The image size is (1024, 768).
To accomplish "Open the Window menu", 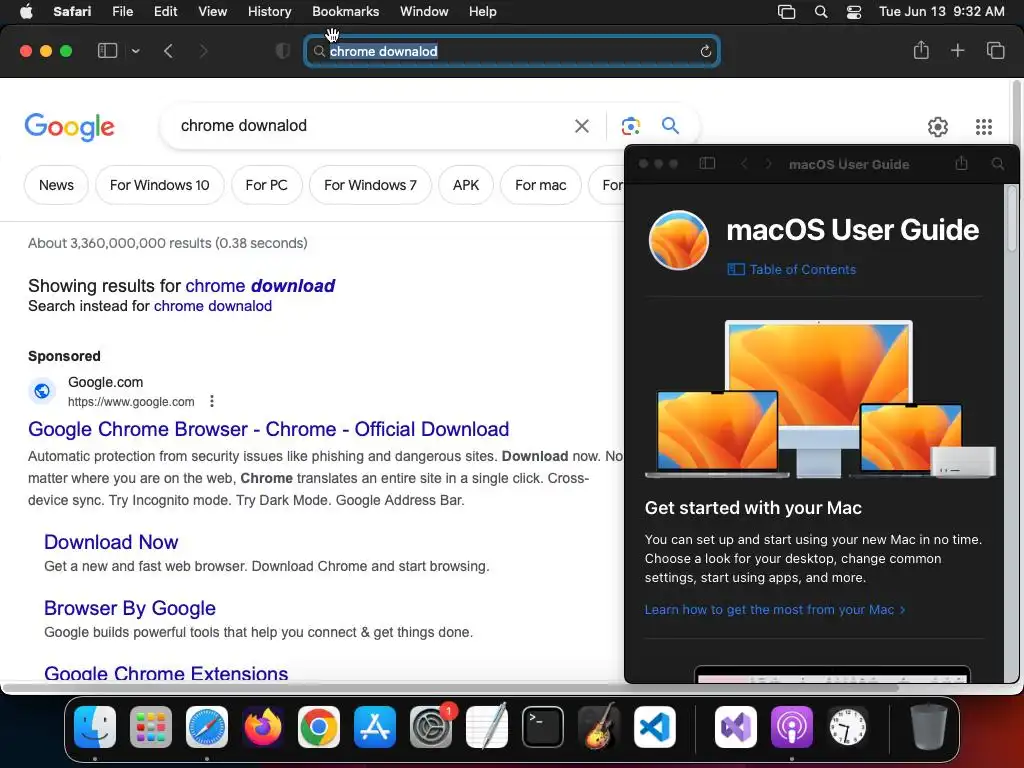I will pyautogui.click(x=424, y=11).
